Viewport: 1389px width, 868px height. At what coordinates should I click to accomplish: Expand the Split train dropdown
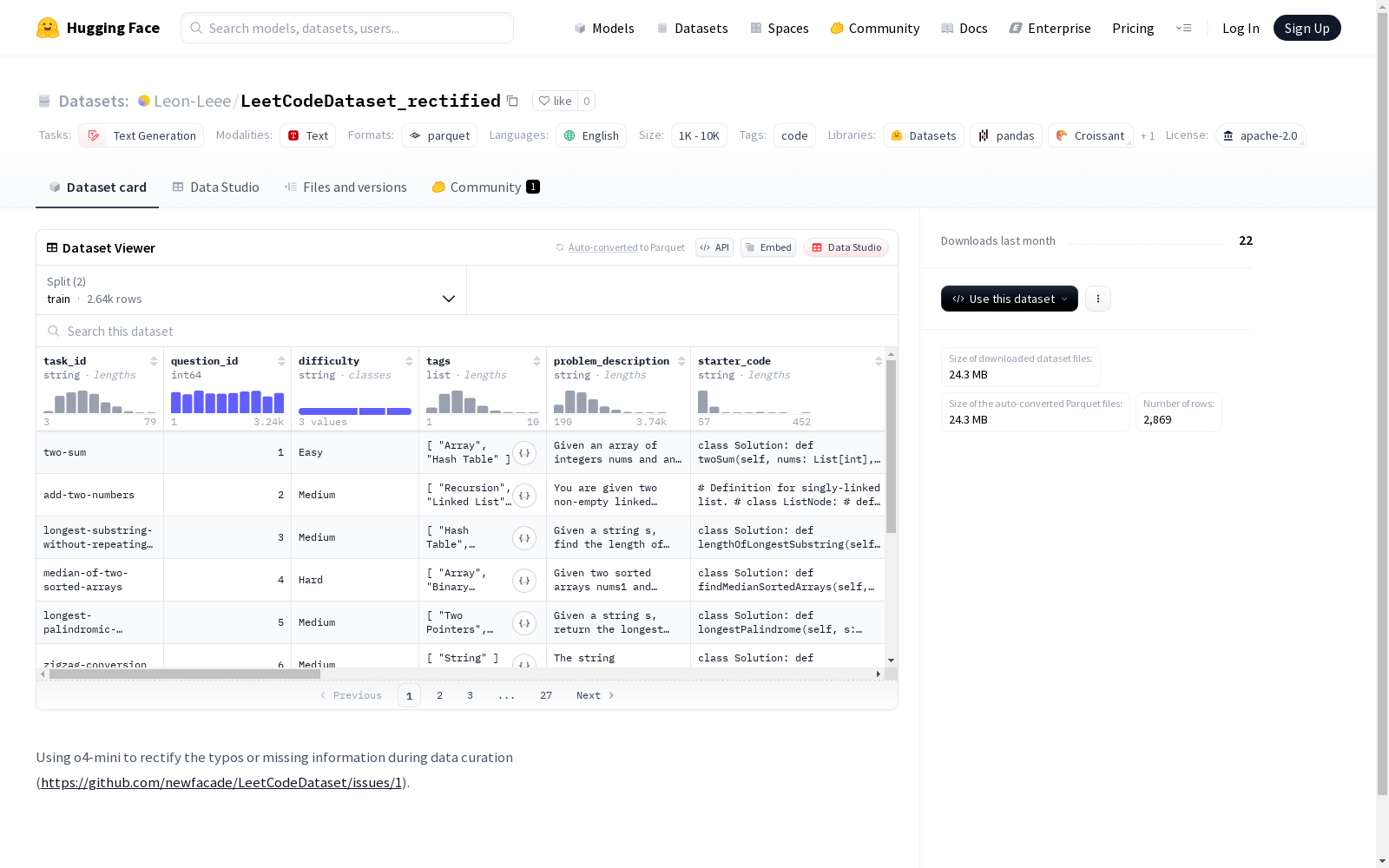pyautogui.click(x=252, y=290)
